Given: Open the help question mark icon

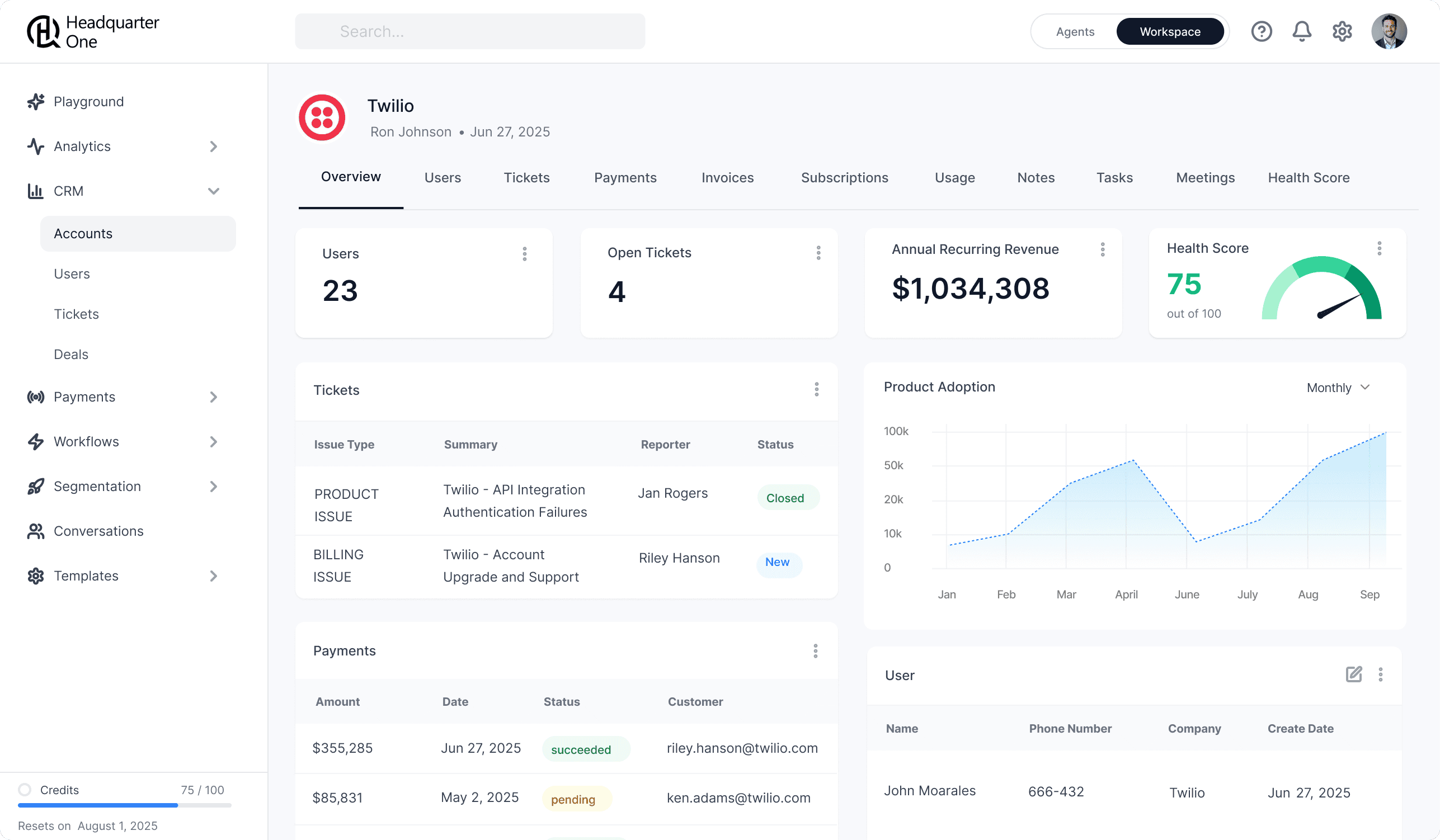Looking at the screenshot, I should point(1261,31).
